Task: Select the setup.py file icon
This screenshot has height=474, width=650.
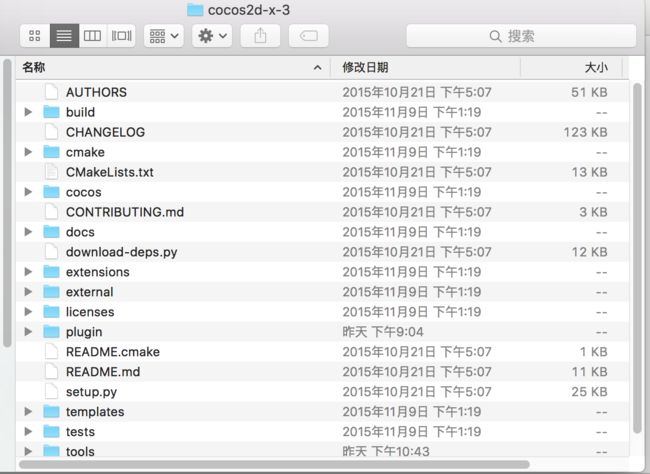Action: (x=51, y=391)
